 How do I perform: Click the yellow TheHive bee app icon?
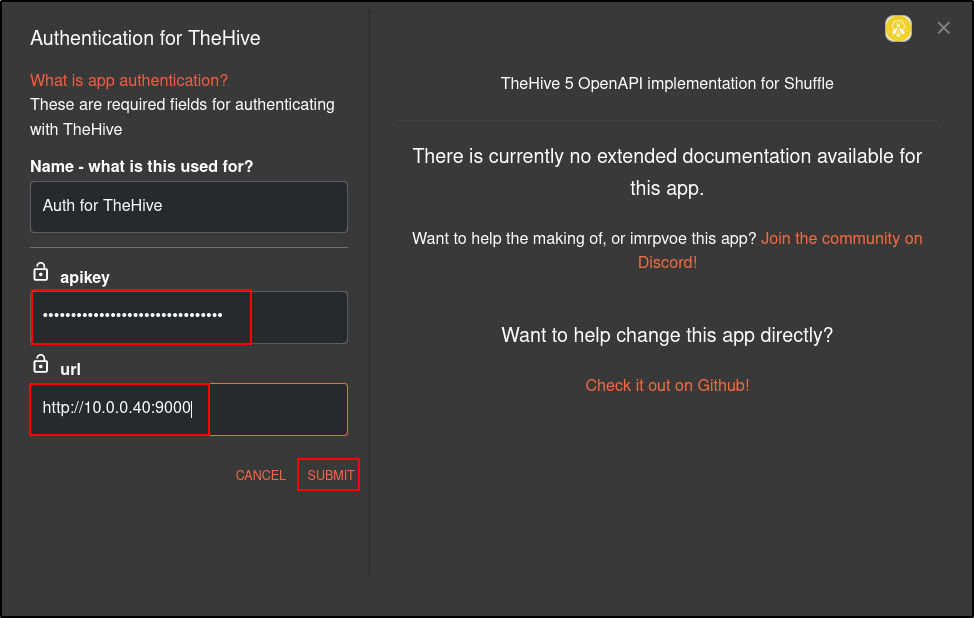click(x=898, y=29)
